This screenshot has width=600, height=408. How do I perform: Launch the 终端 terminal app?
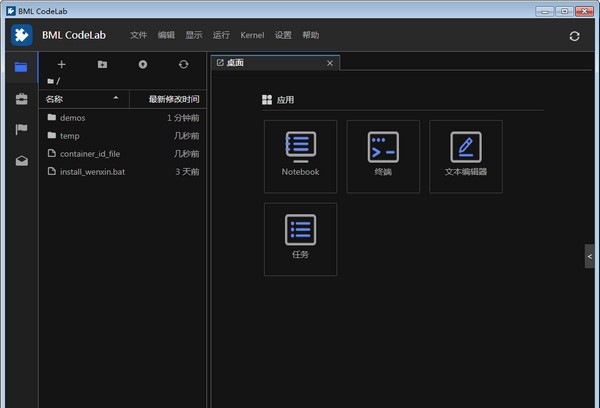click(x=383, y=157)
